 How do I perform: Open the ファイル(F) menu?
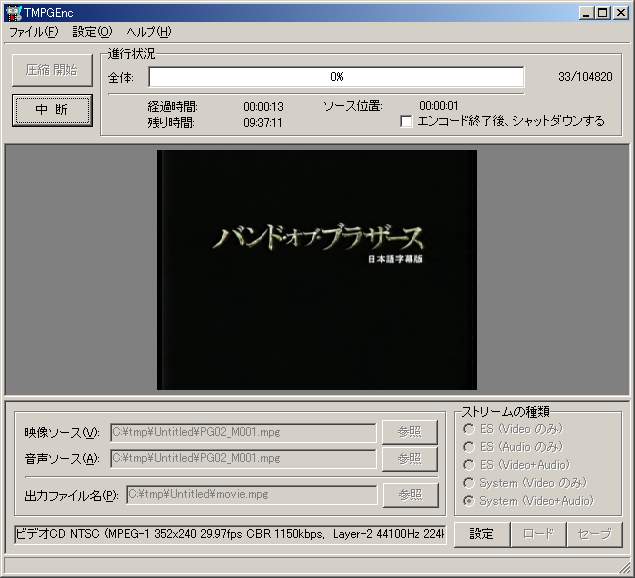(34, 32)
